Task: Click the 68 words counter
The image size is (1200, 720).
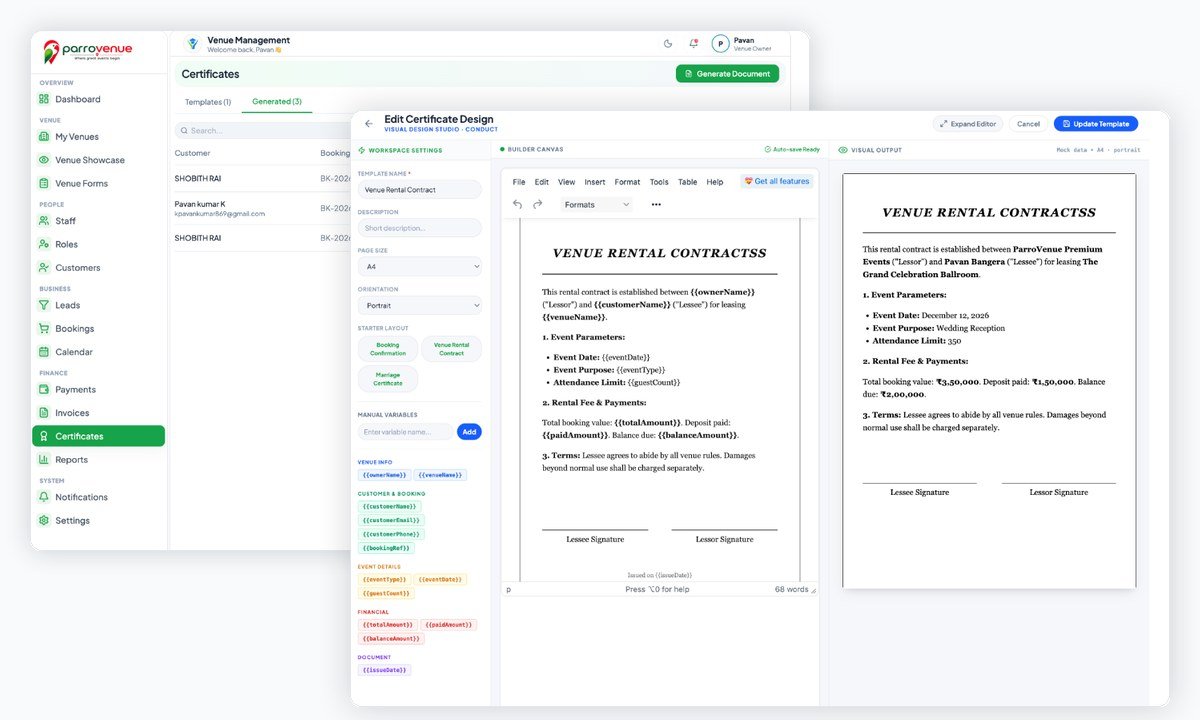Action: (x=792, y=590)
